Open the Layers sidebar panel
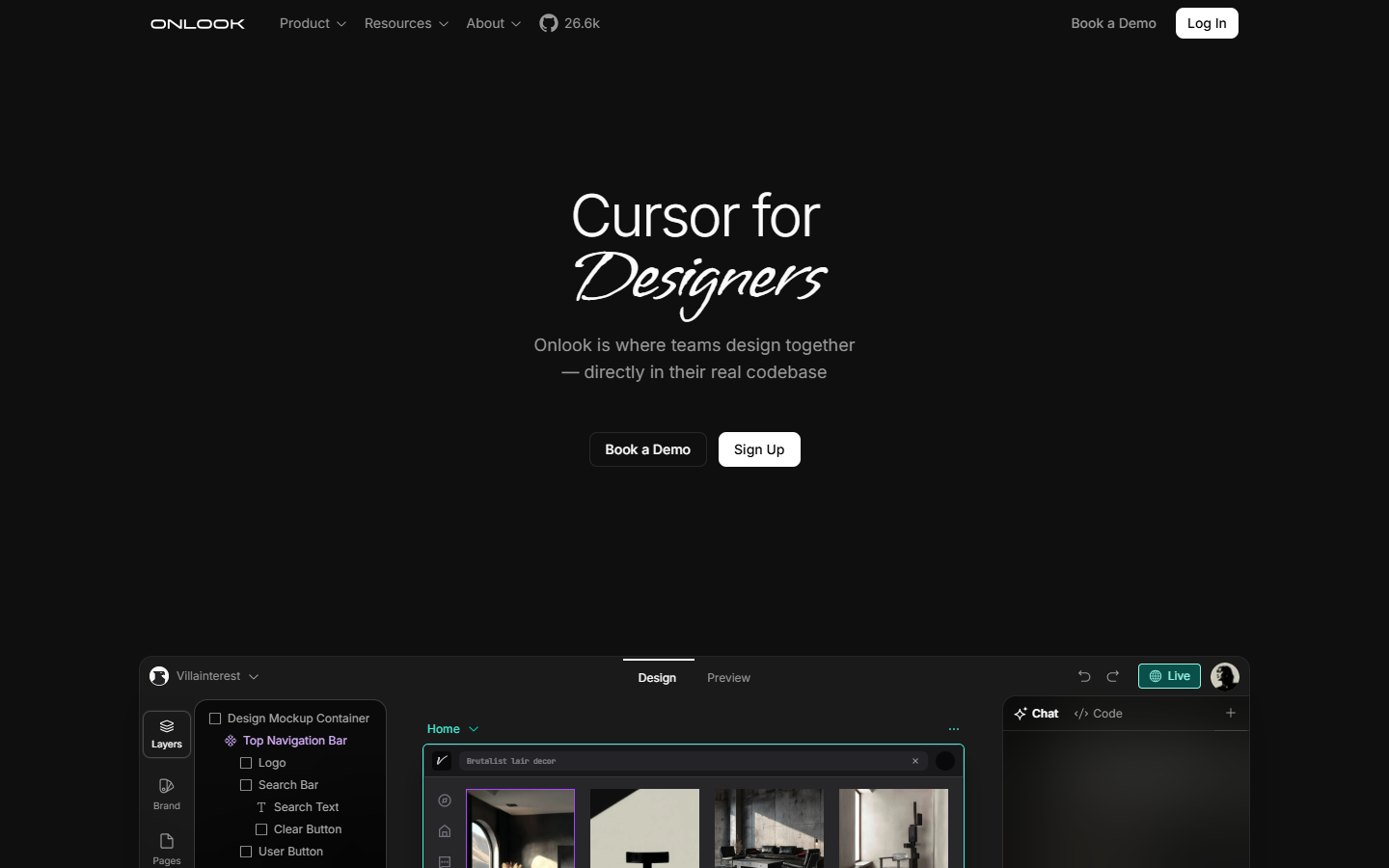This screenshot has height=868, width=1389. tap(167, 734)
